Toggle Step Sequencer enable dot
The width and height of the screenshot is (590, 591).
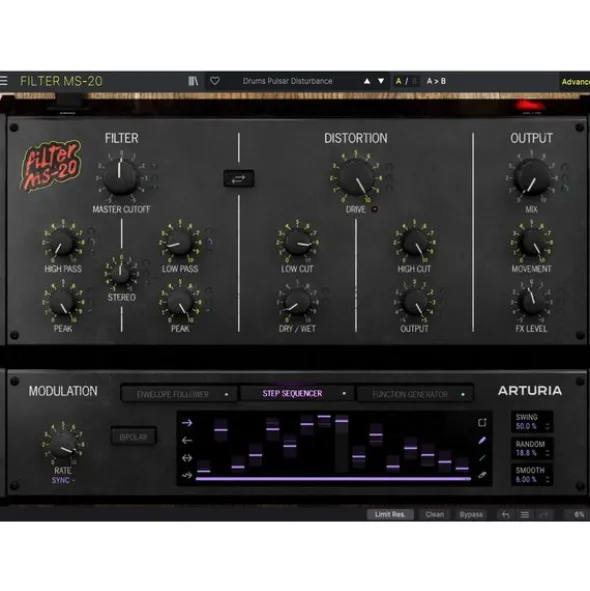344,393
